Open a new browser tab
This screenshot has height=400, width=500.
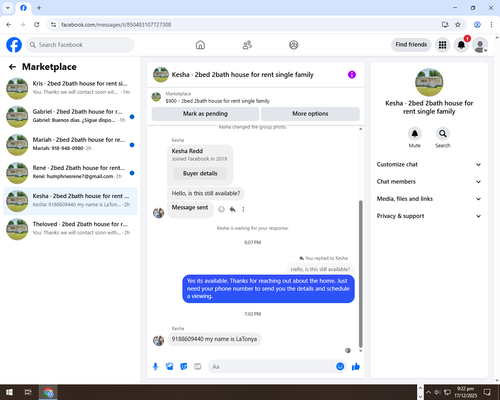coord(39,8)
